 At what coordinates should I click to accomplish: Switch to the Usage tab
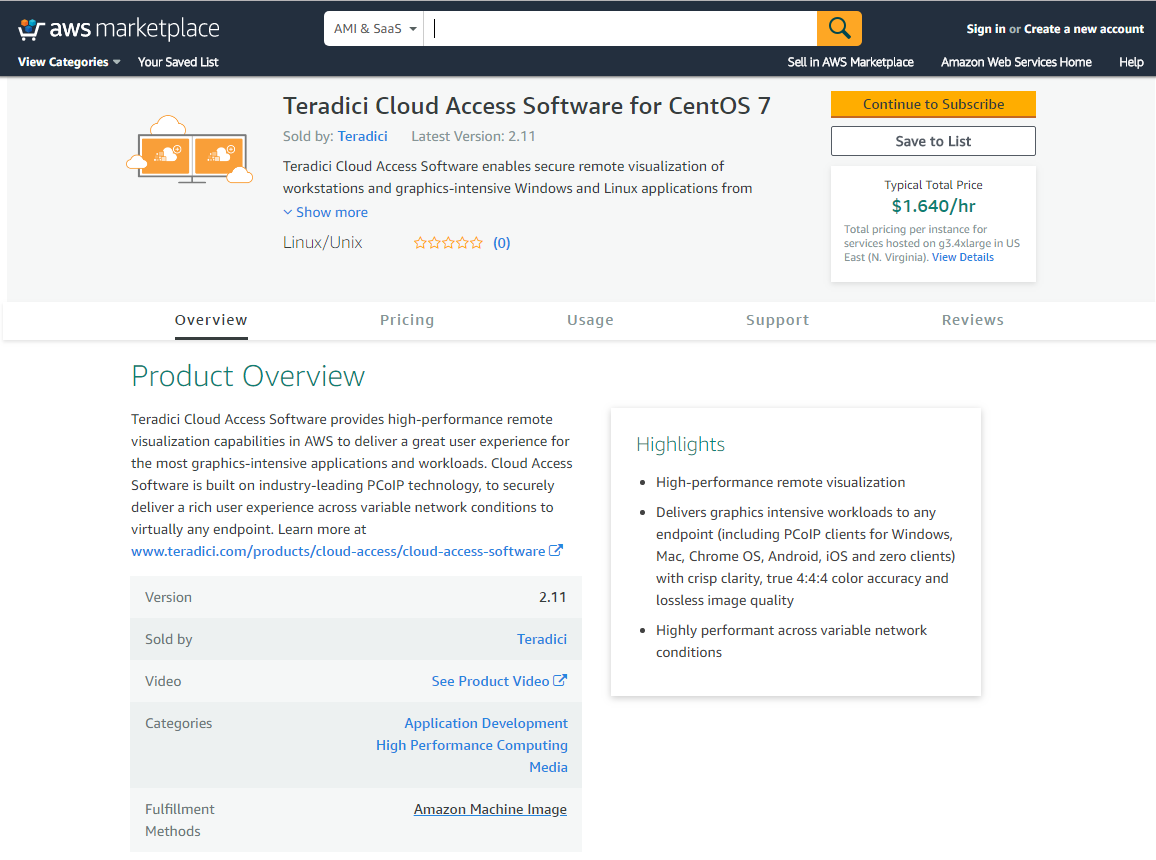[x=590, y=320]
